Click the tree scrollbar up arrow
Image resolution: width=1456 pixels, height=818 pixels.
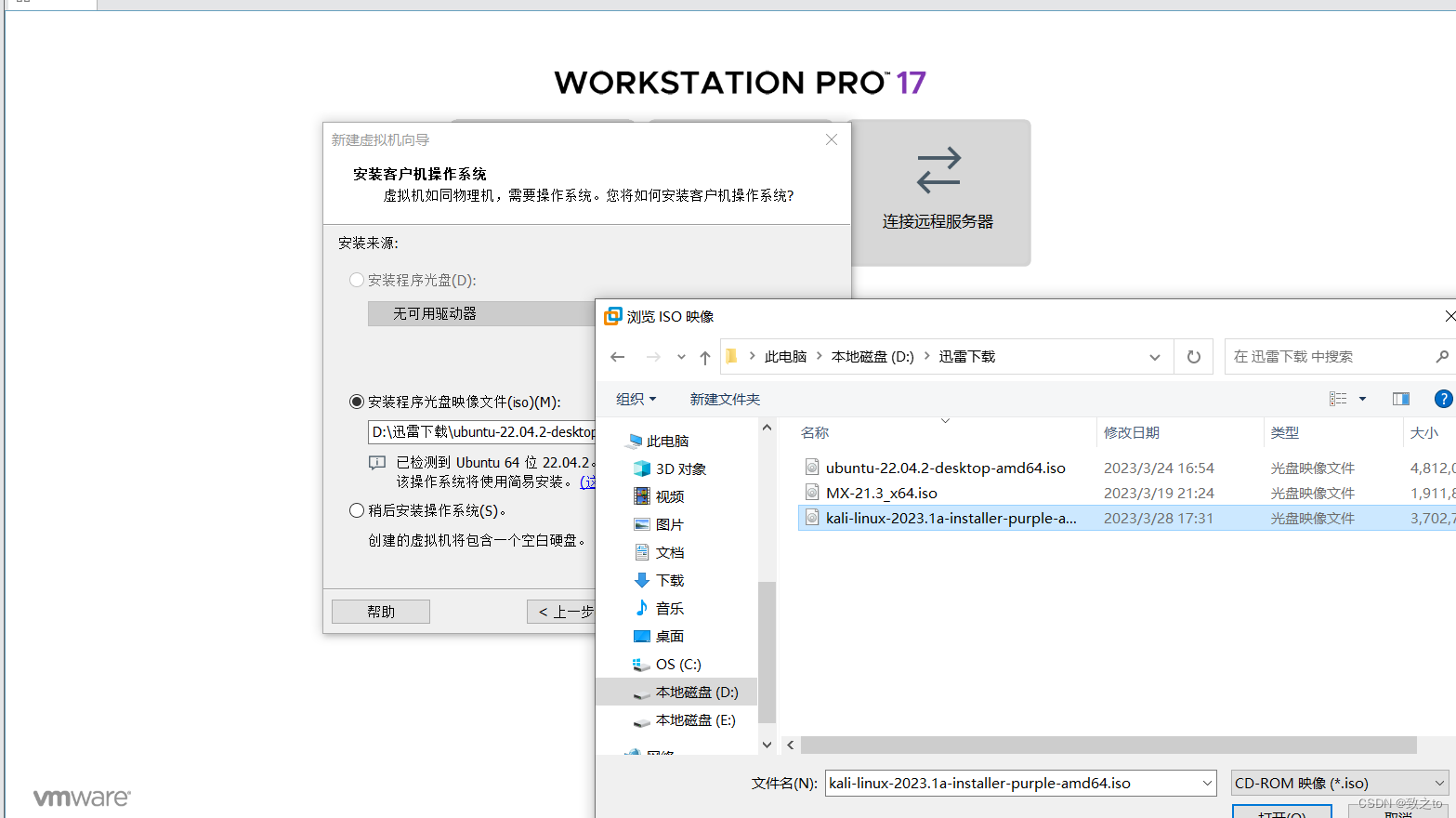point(767,428)
